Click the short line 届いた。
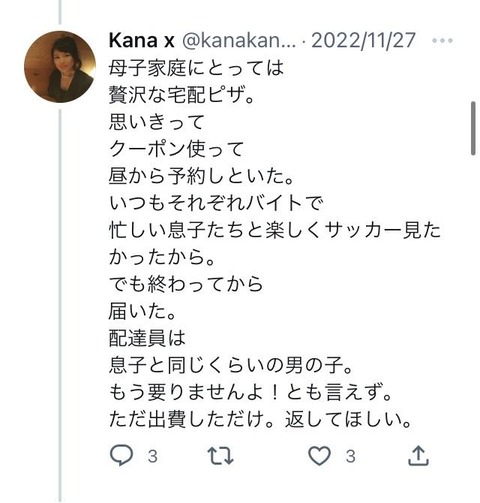Image resolution: width=480 pixels, height=503 pixels. (143, 311)
